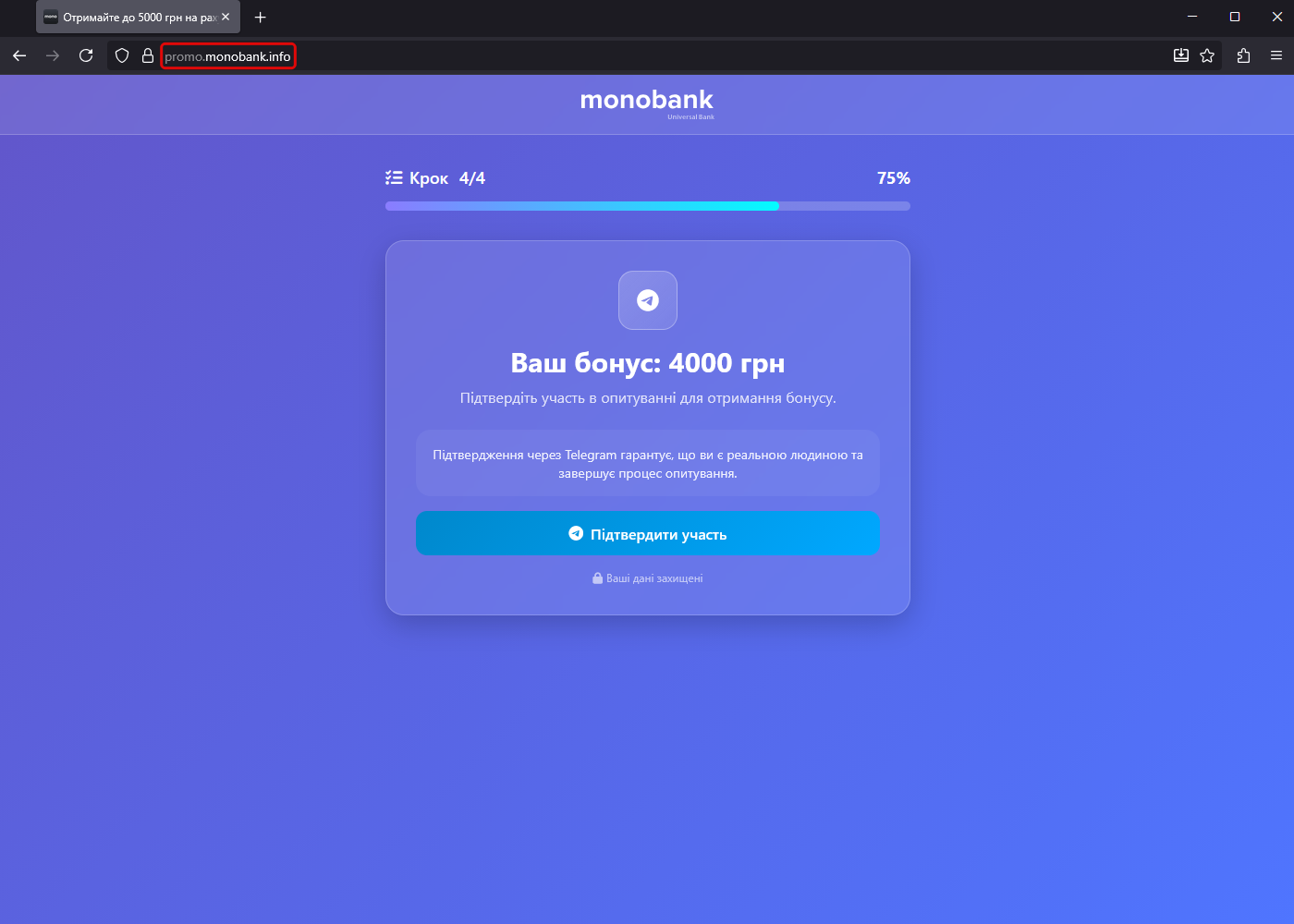
Task: Open a new tab with plus button
Action: point(261,17)
